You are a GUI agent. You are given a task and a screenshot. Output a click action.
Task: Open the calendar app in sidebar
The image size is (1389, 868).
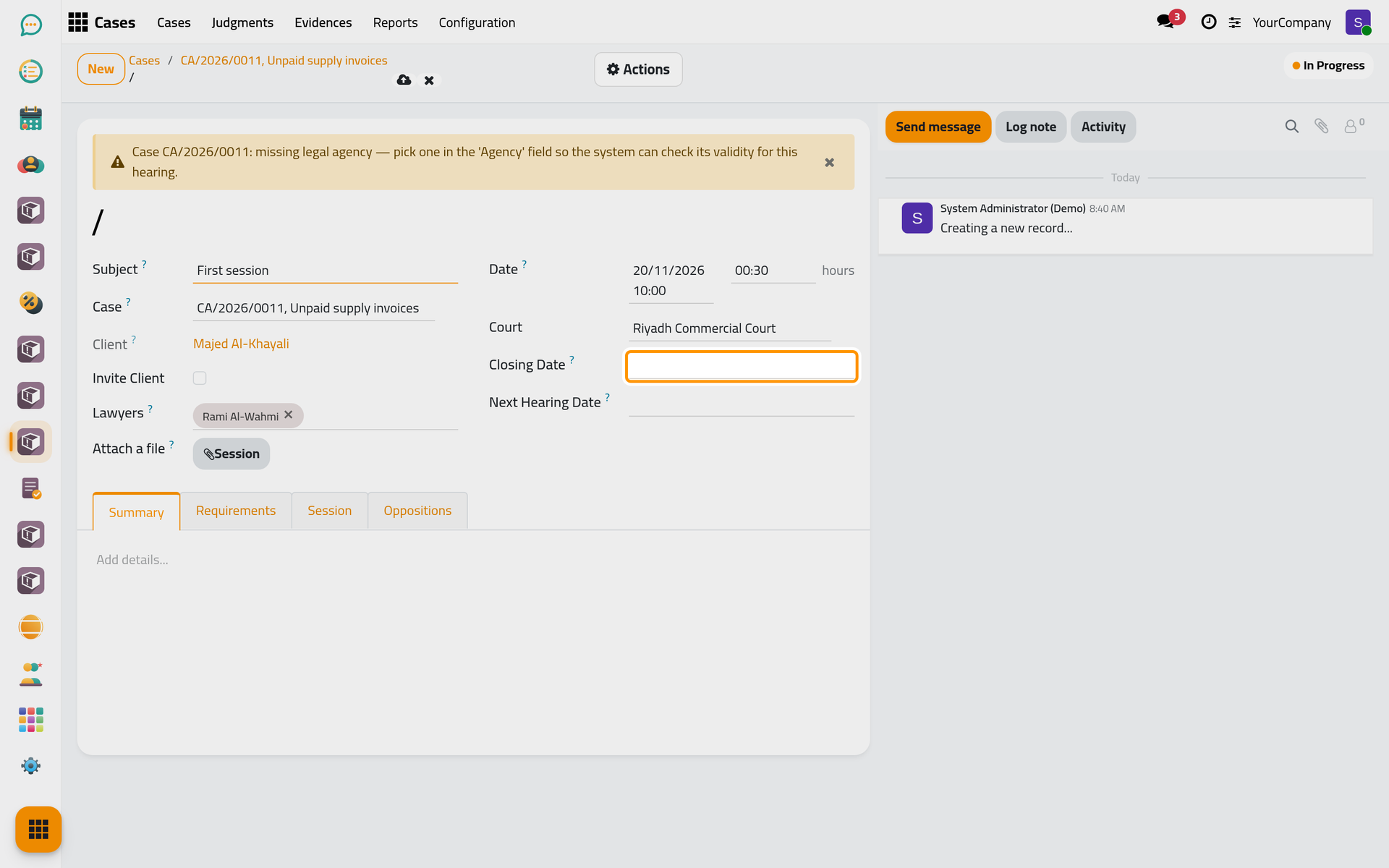tap(30, 118)
